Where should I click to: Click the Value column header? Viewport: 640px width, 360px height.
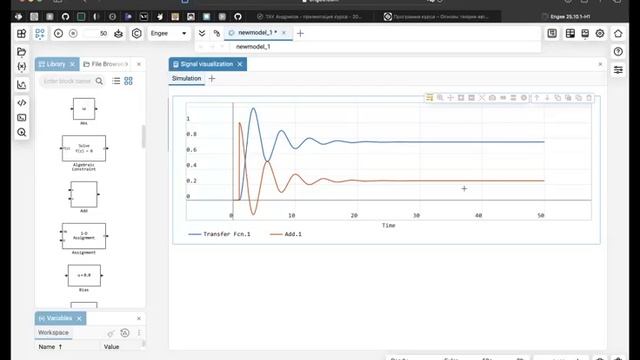tap(111, 347)
